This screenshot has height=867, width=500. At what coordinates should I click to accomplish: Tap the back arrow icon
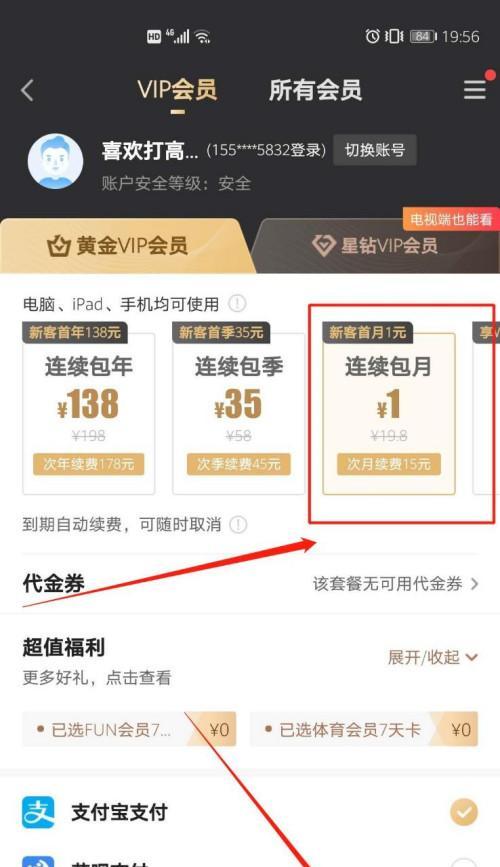tap(28, 90)
